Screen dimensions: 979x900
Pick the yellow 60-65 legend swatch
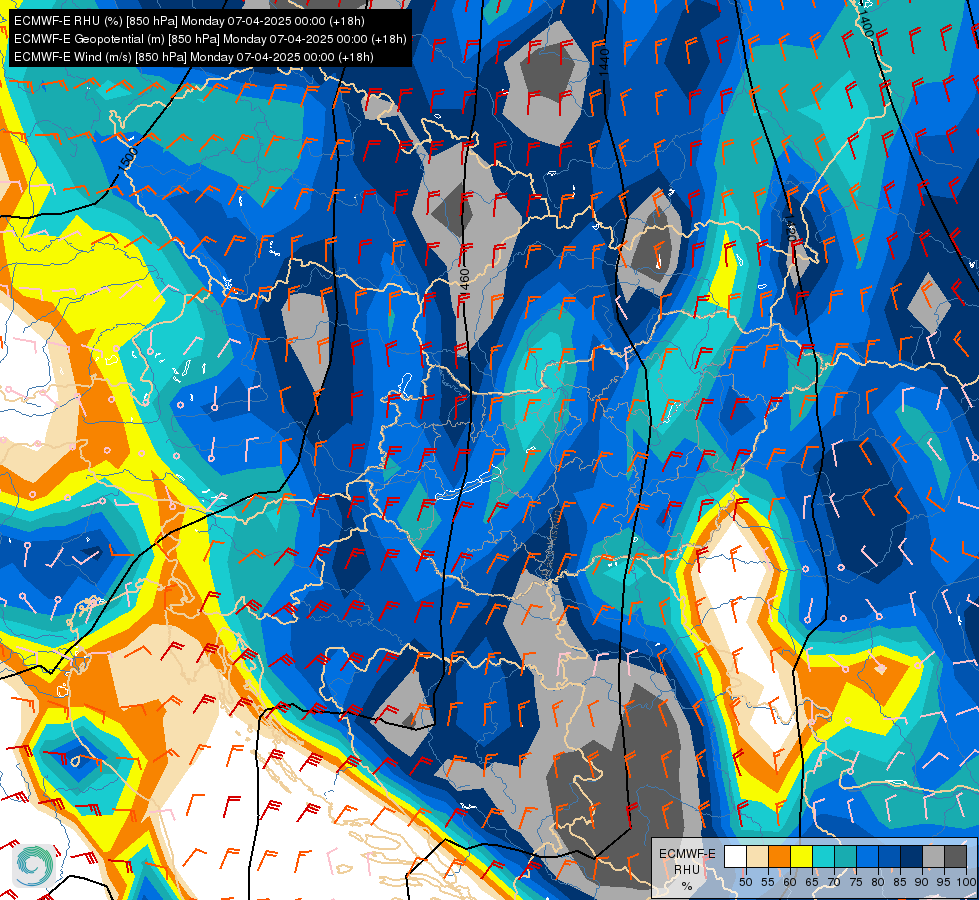[802, 856]
